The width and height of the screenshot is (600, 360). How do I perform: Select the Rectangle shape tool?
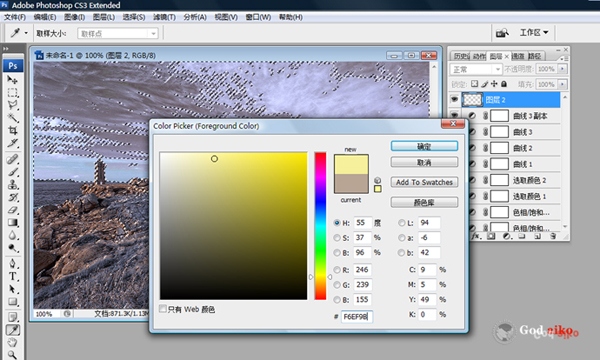click(x=13, y=301)
